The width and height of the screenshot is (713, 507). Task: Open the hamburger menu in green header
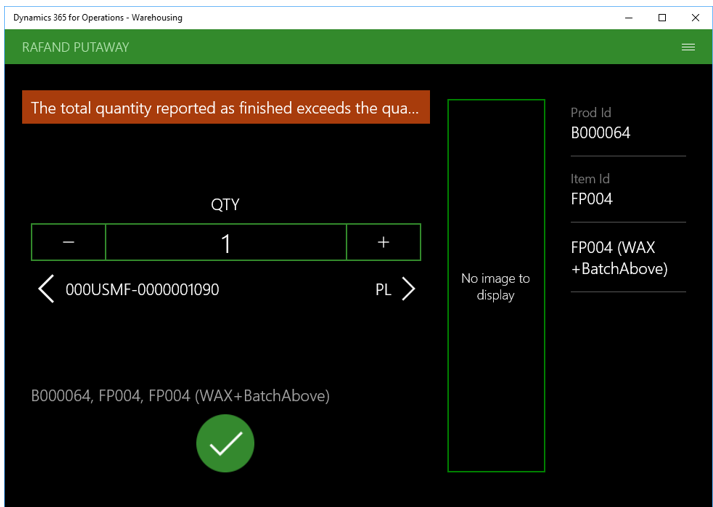pyautogui.click(x=688, y=47)
